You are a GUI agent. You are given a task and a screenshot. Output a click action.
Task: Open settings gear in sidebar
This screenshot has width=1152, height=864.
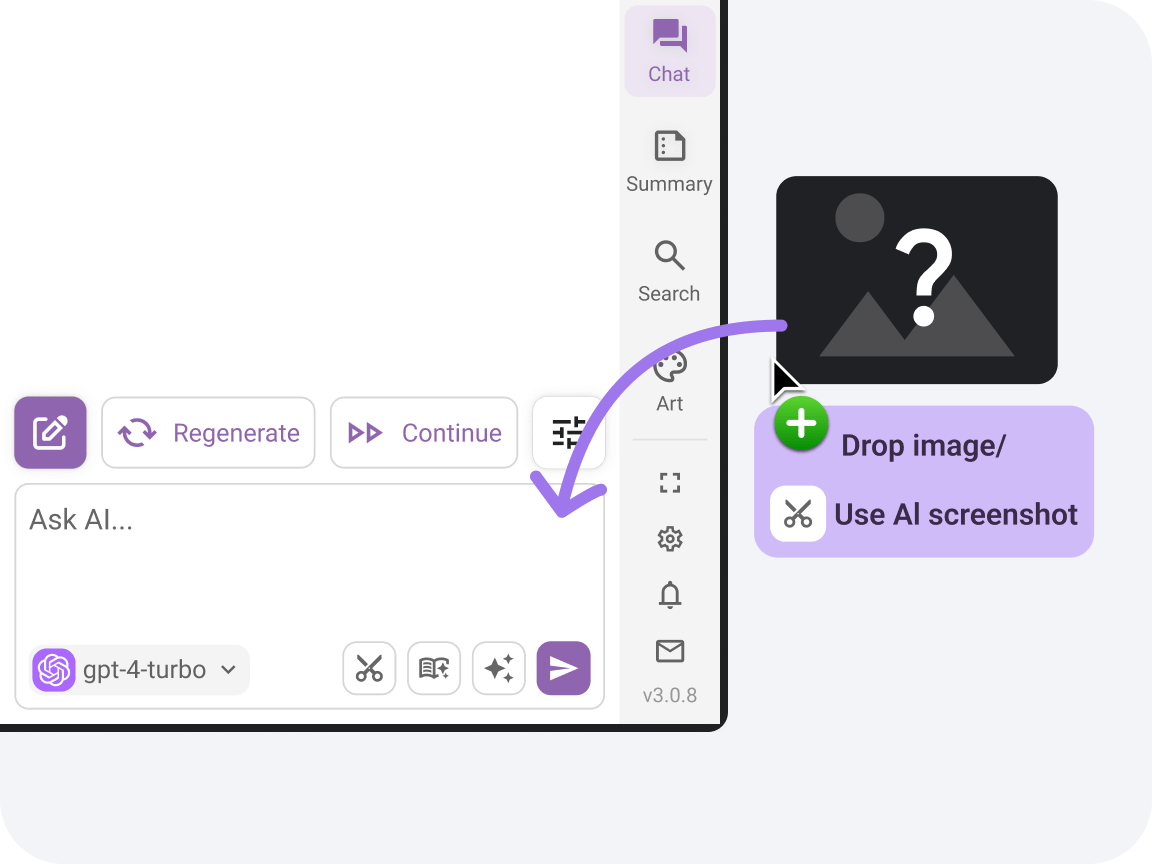tap(669, 539)
